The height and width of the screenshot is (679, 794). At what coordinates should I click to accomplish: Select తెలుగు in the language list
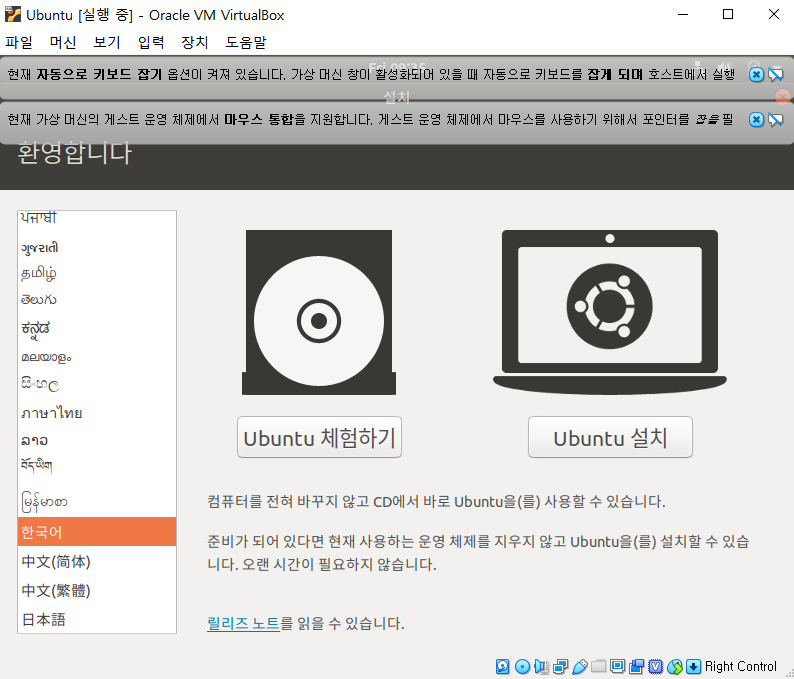97,300
